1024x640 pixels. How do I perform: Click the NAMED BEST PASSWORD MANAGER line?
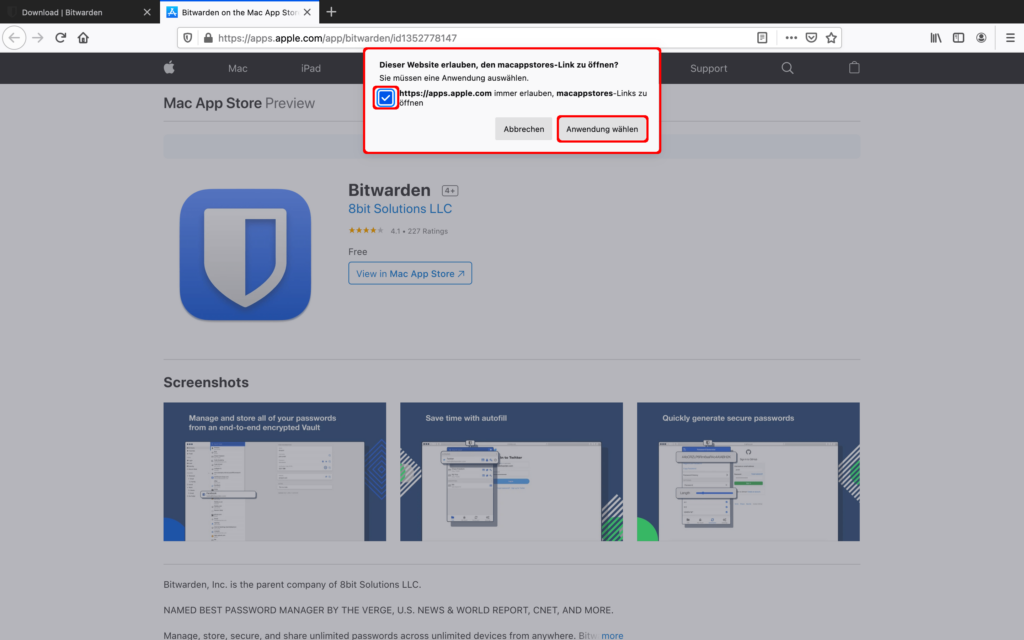[x=388, y=610]
